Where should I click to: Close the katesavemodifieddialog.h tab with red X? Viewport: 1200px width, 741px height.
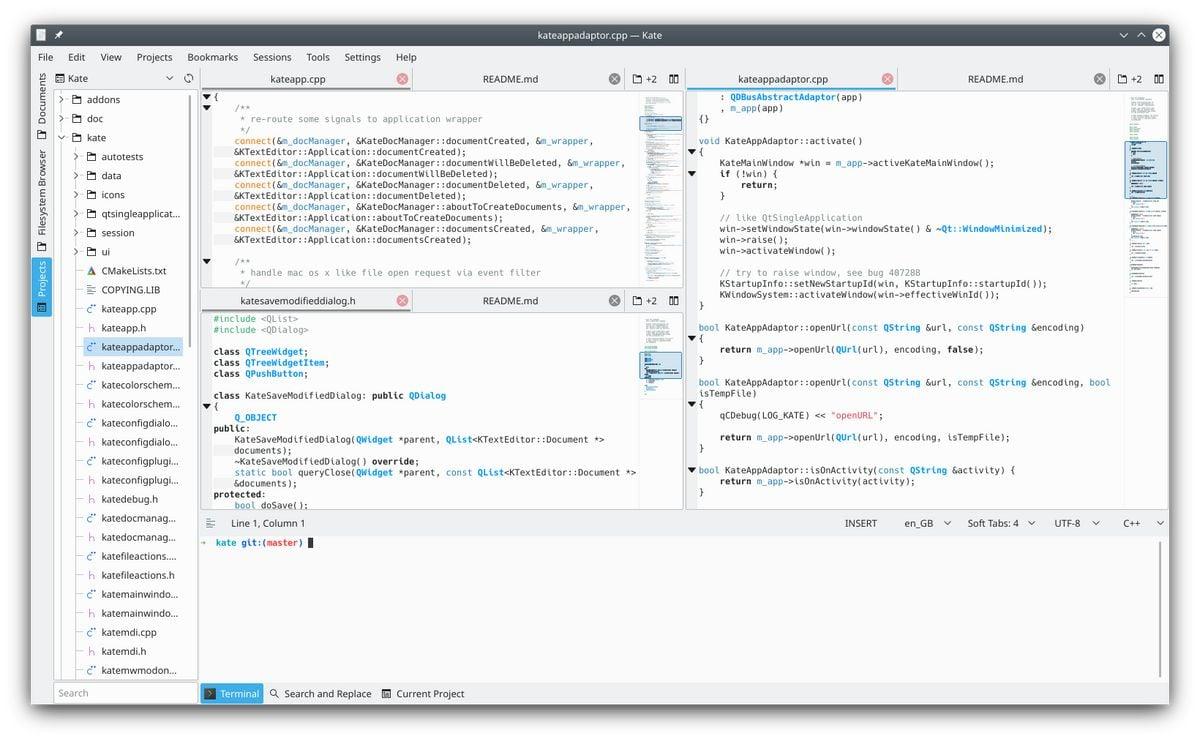pos(402,301)
